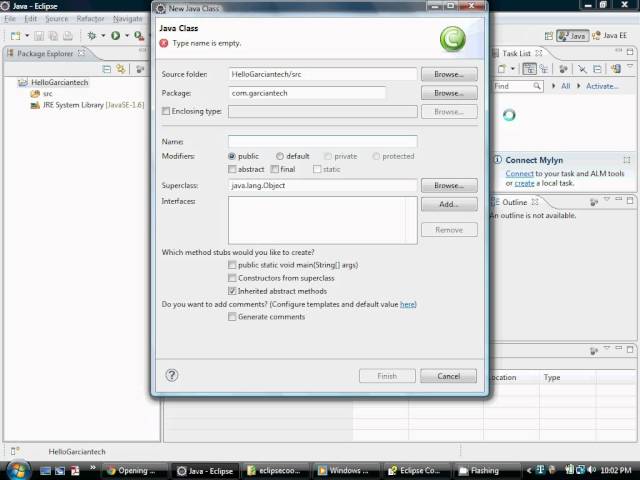Click the Print icon in Eclipse toolbar
640x480 pixels.
tap(68, 36)
